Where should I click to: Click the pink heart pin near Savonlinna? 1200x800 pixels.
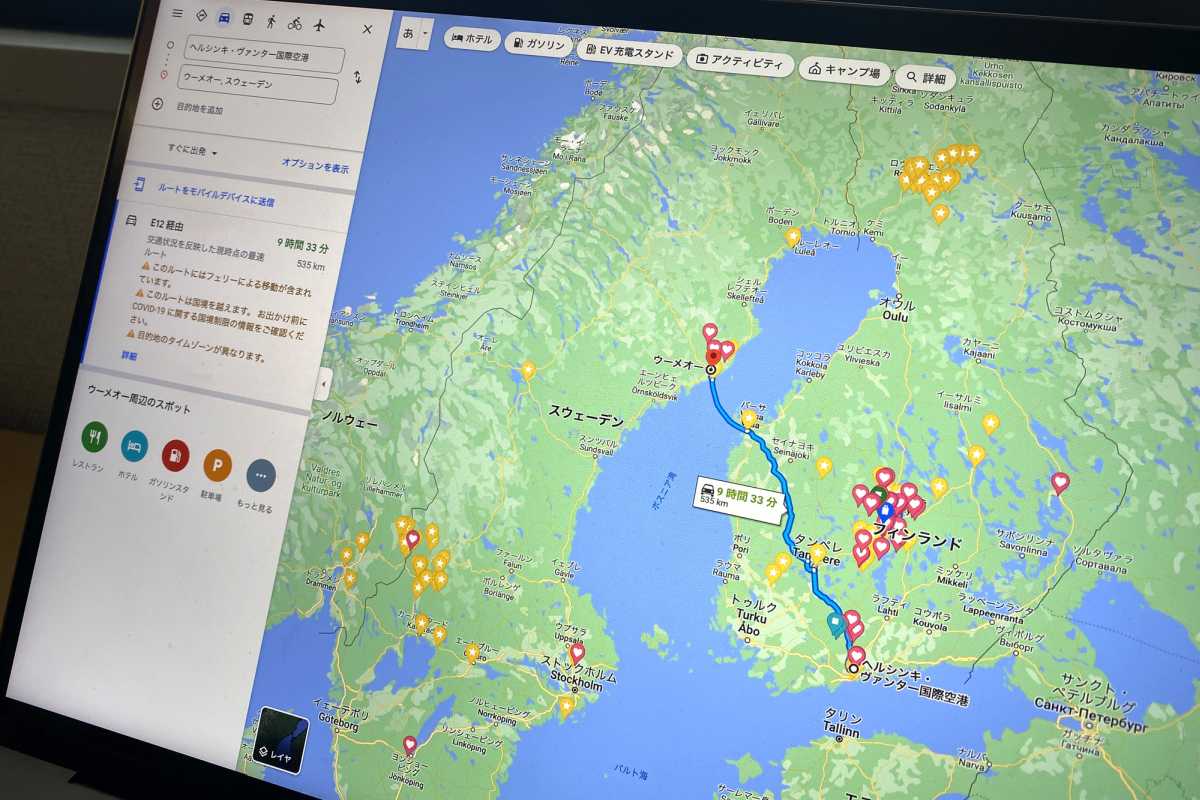pos(1060,483)
